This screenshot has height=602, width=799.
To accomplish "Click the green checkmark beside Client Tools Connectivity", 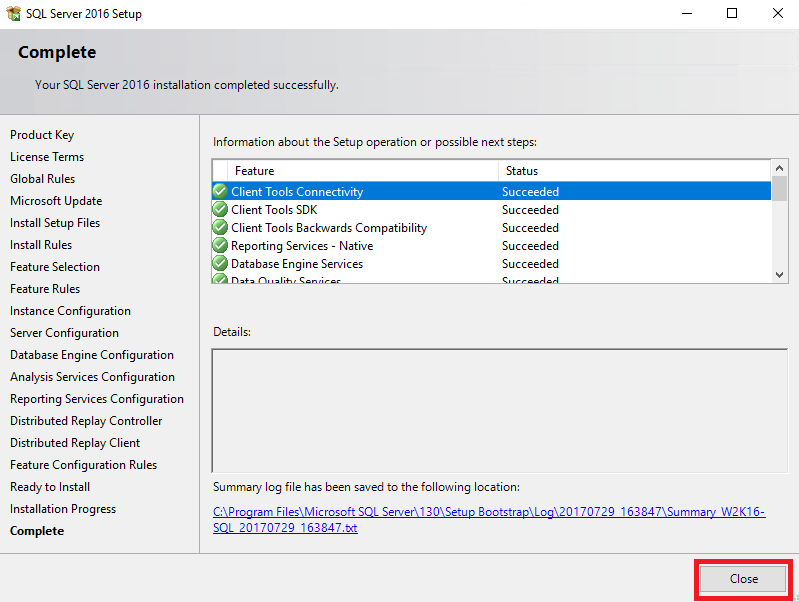I will pyautogui.click(x=220, y=191).
